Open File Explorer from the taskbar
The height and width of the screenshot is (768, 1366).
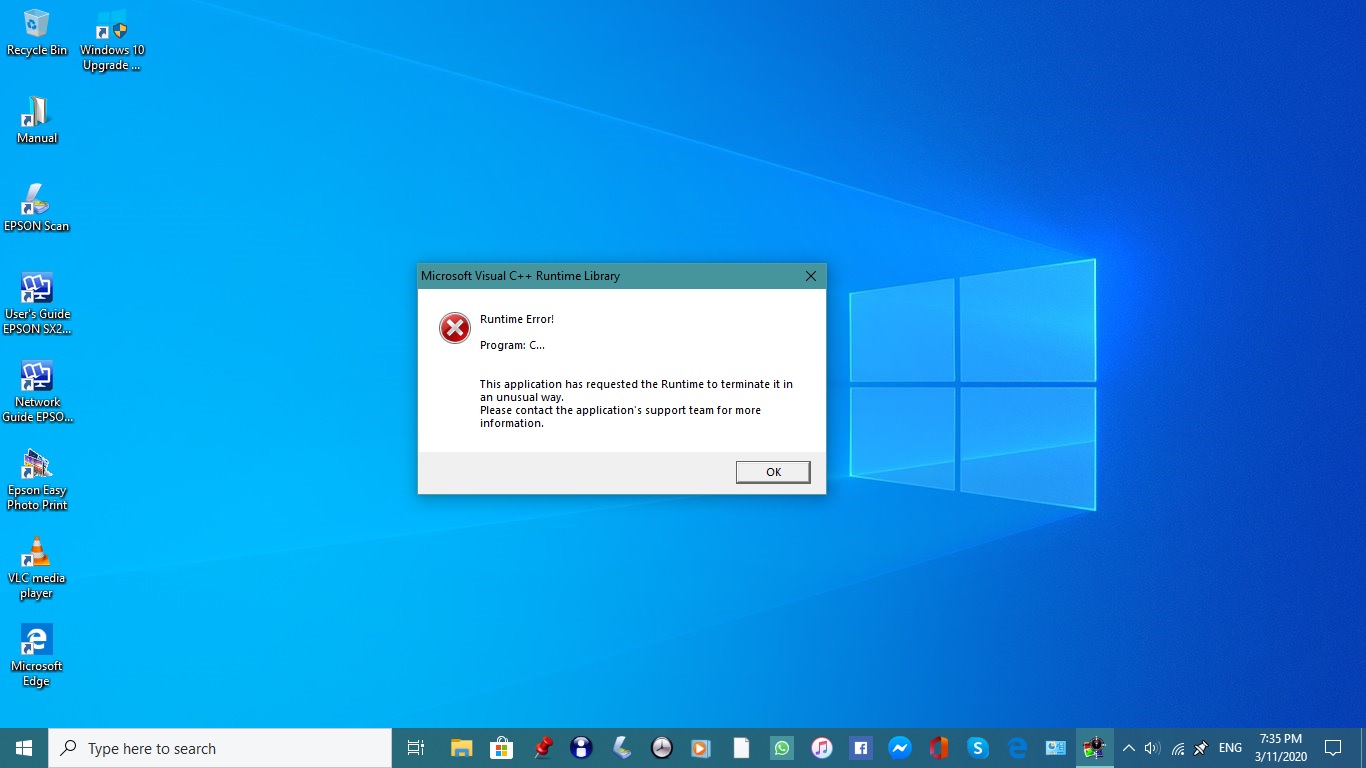pos(461,748)
